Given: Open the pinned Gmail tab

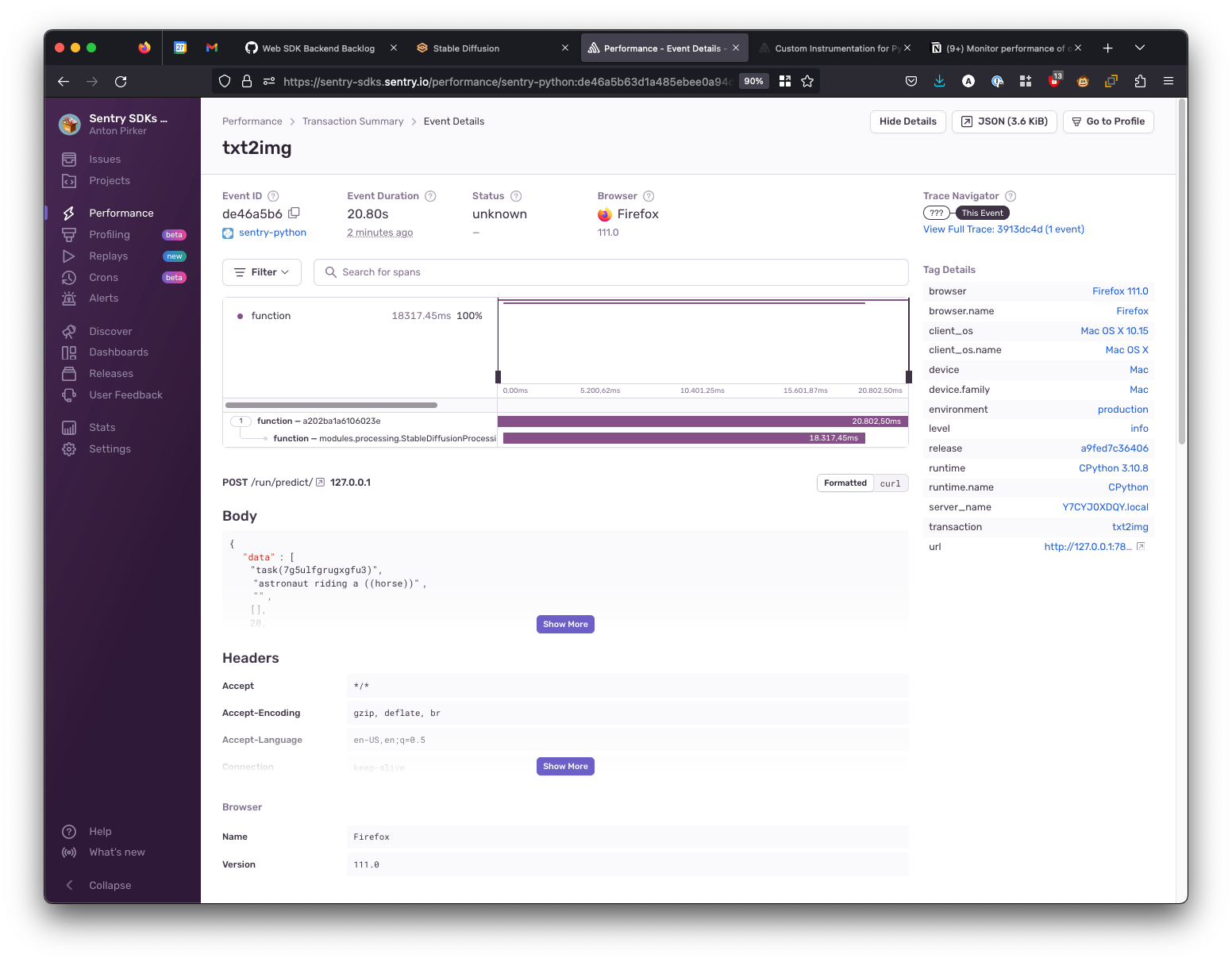Looking at the screenshot, I should (212, 48).
